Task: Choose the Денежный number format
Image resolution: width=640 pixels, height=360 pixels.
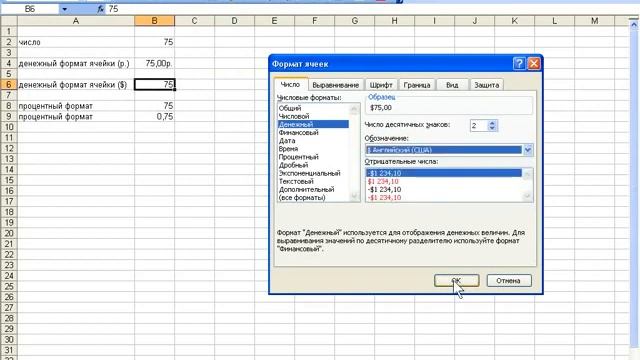Action: coord(313,124)
